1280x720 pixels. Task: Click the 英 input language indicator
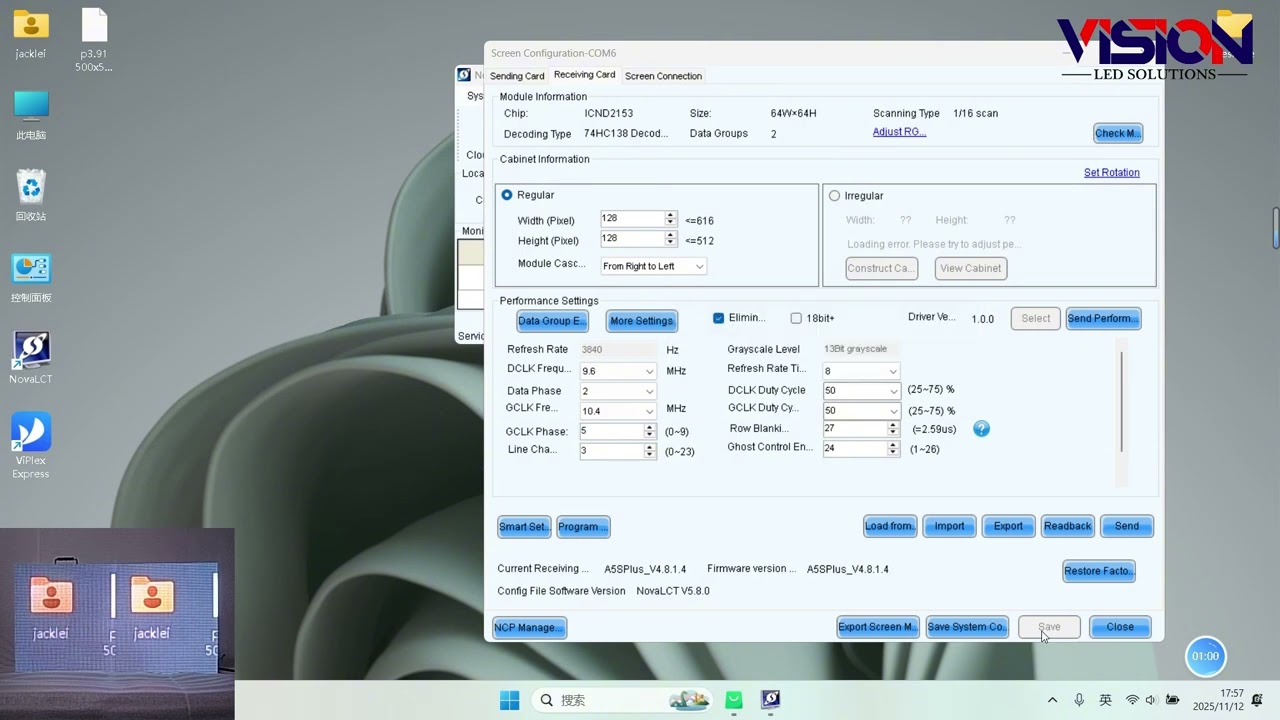[1105, 700]
